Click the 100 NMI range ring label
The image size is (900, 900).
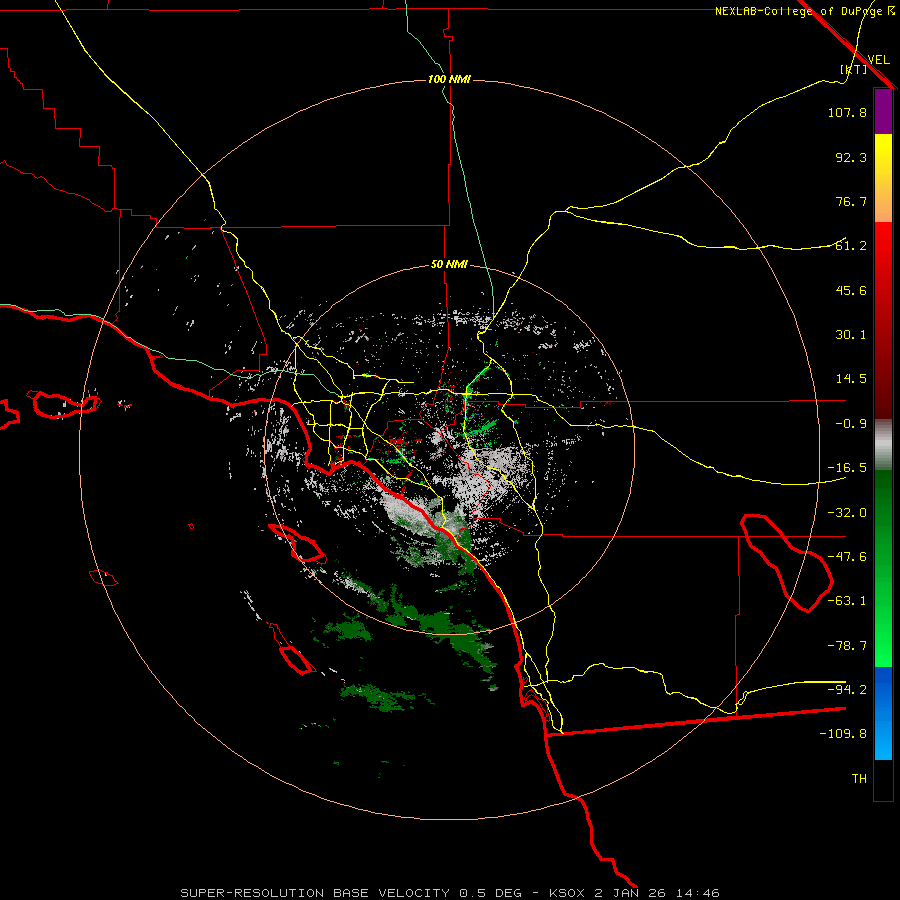click(449, 79)
